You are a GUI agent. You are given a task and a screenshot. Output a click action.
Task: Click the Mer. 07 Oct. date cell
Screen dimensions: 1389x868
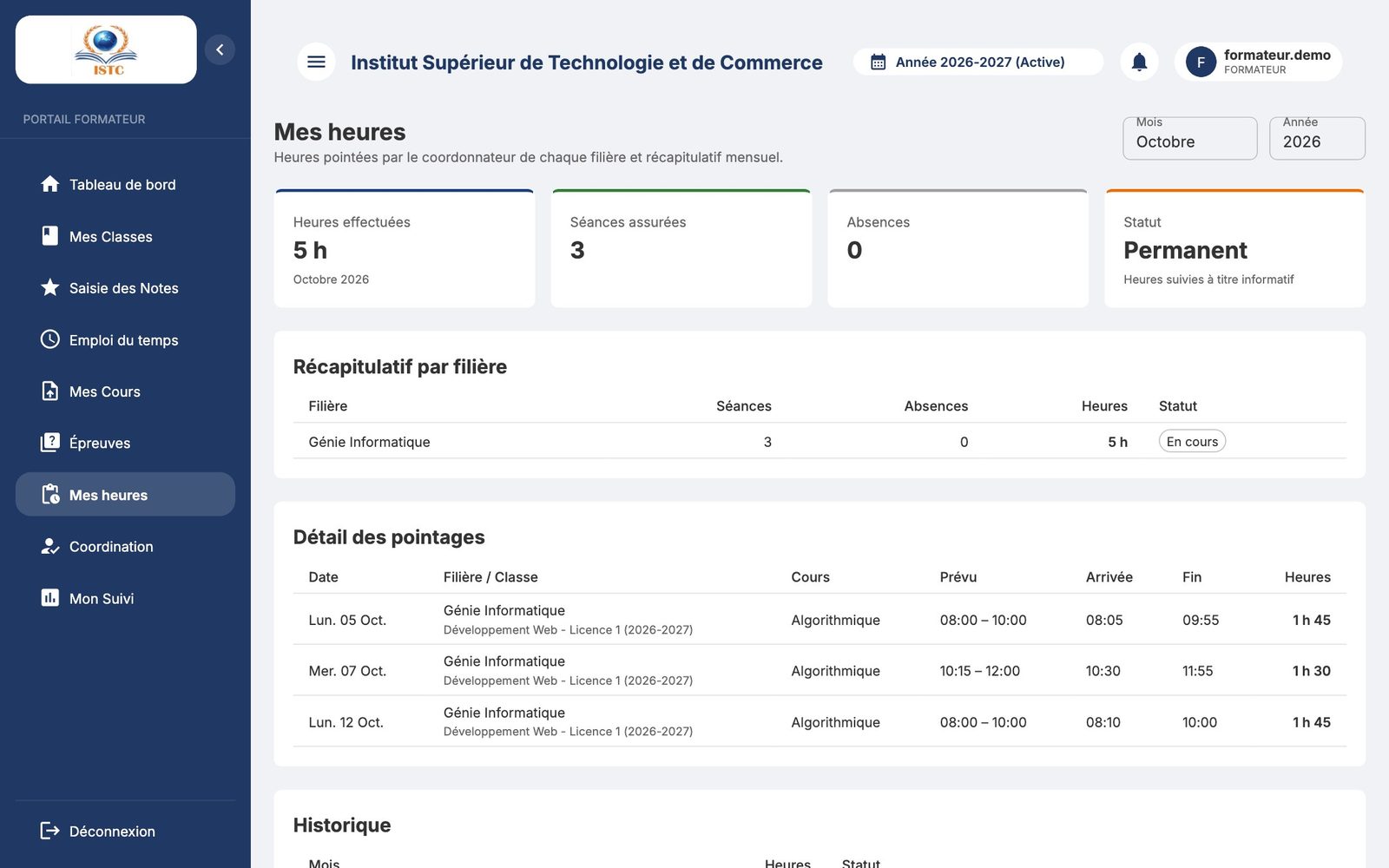(347, 671)
